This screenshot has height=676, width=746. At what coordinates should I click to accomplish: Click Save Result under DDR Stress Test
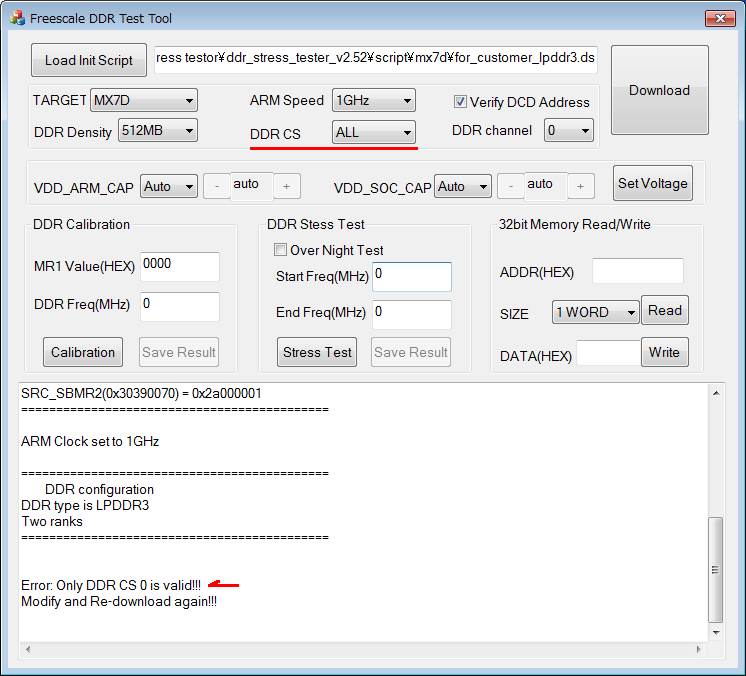(x=411, y=352)
